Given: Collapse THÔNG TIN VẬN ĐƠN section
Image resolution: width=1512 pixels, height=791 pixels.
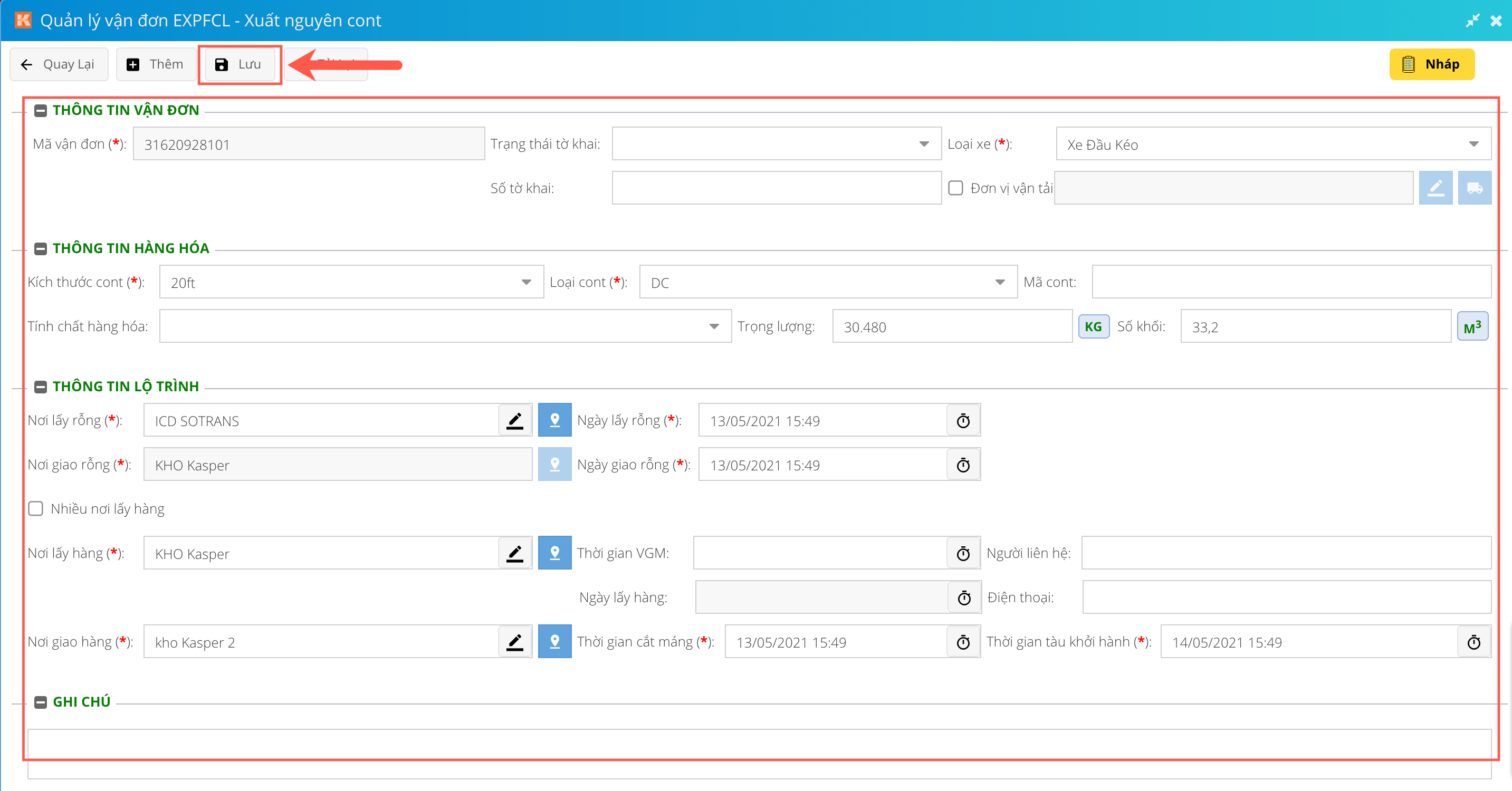Looking at the screenshot, I should 41,110.
